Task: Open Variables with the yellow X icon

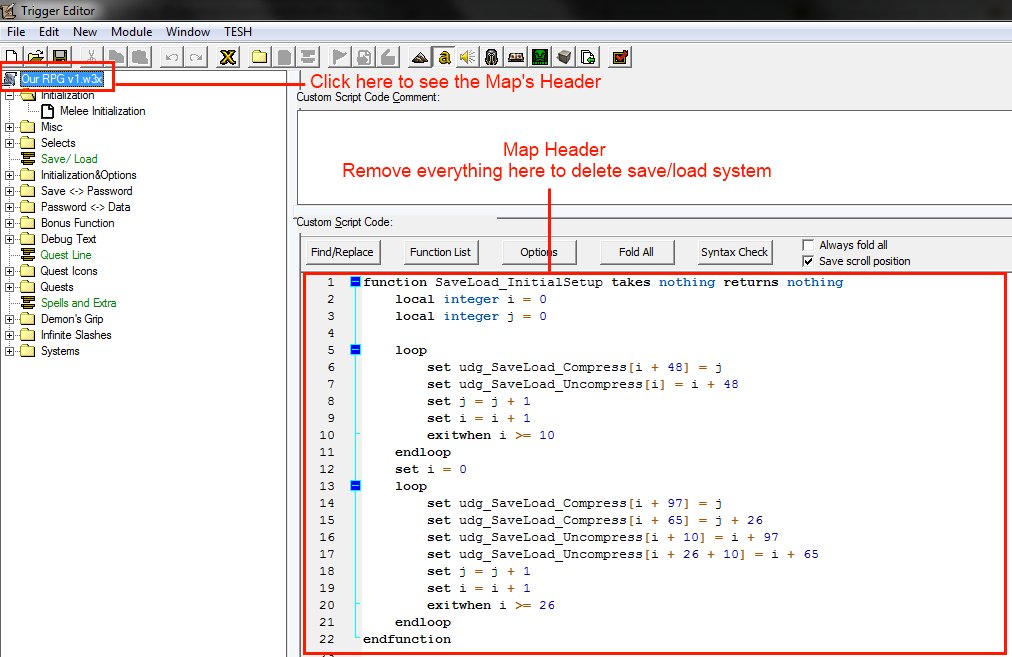Action: (x=227, y=57)
